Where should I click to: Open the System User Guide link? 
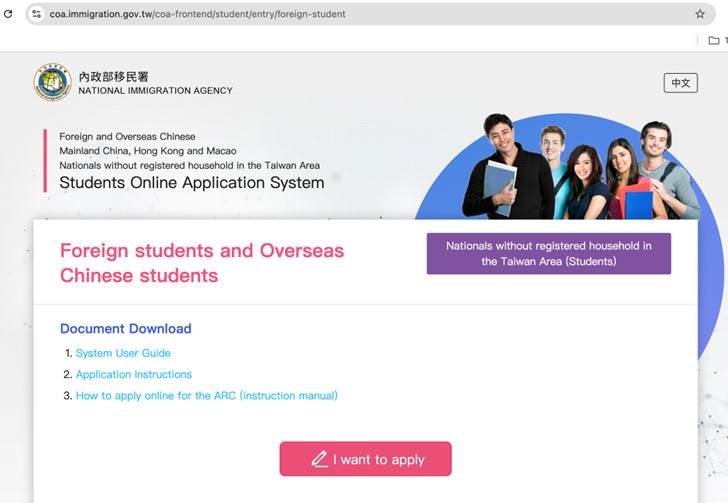(x=123, y=353)
